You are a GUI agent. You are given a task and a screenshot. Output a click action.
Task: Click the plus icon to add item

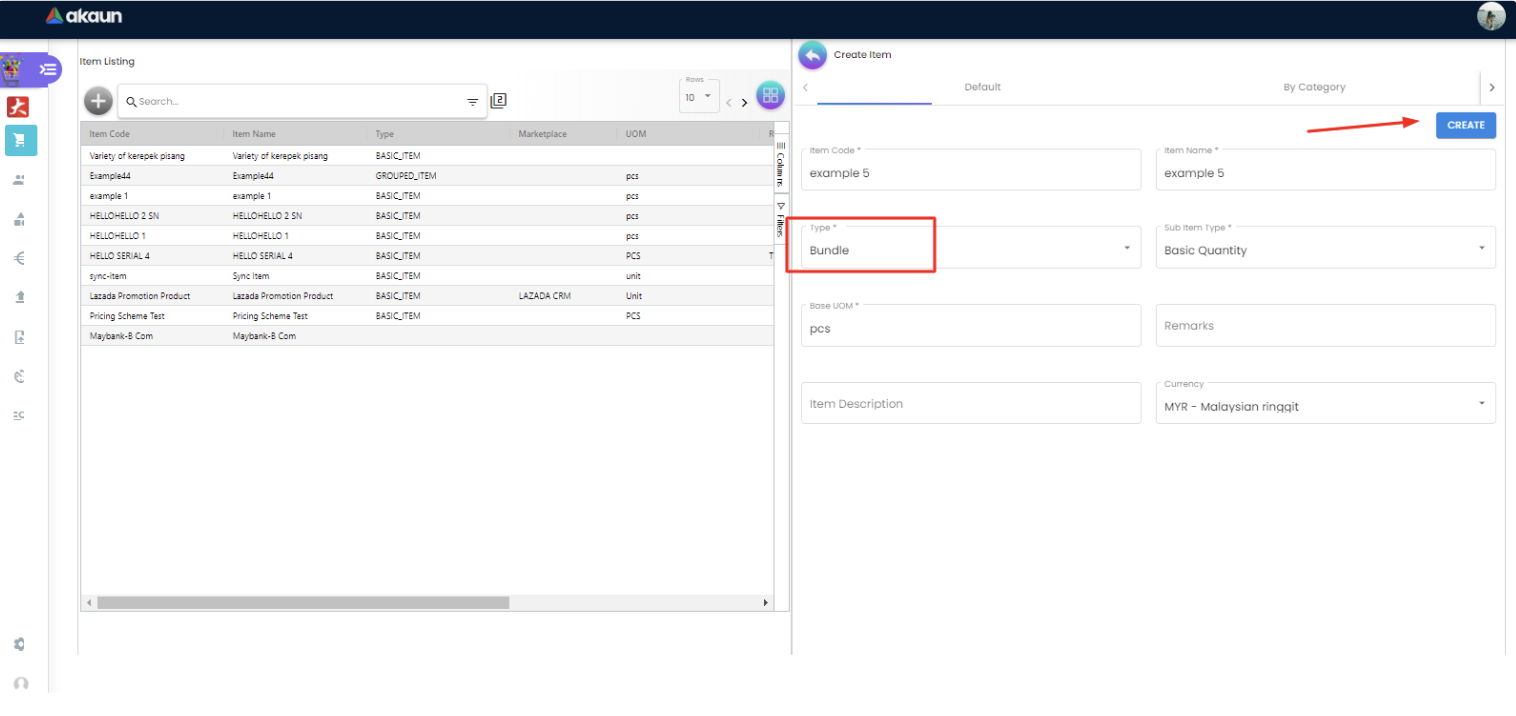[98, 101]
